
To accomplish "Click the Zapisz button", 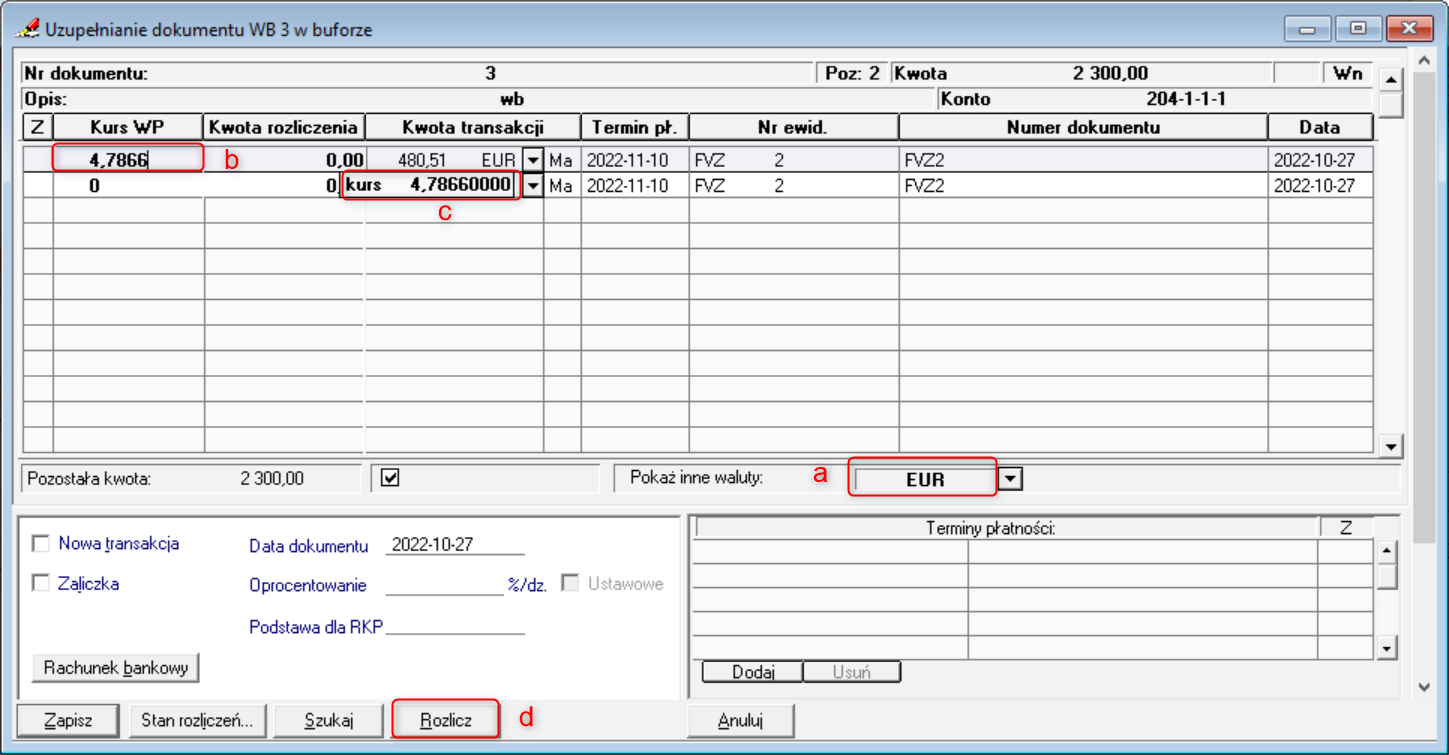I will 69,720.
